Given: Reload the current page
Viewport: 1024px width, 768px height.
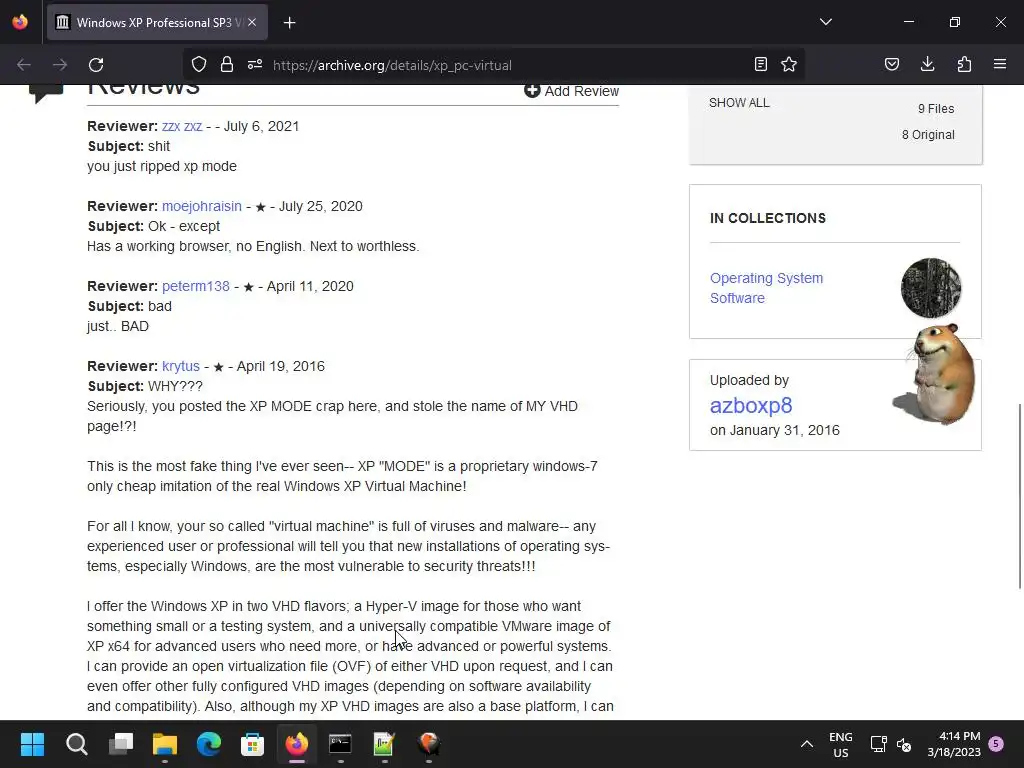Looking at the screenshot, I should pyautogui.click(x=96, y=65).
